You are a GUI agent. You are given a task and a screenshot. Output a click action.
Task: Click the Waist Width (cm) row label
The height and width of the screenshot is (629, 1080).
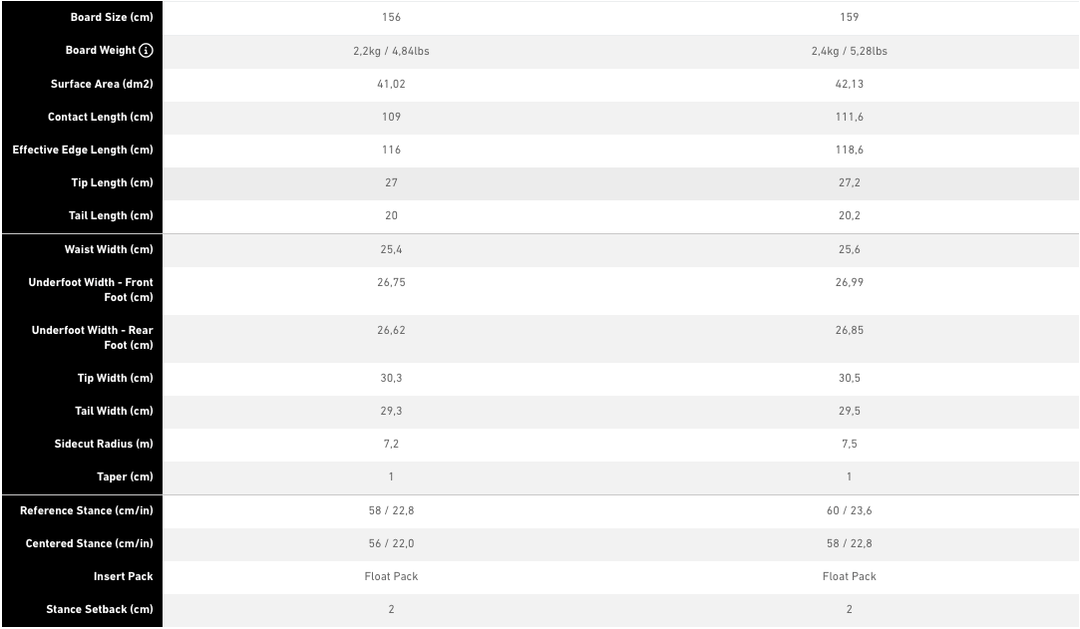(x=109, y=250)
